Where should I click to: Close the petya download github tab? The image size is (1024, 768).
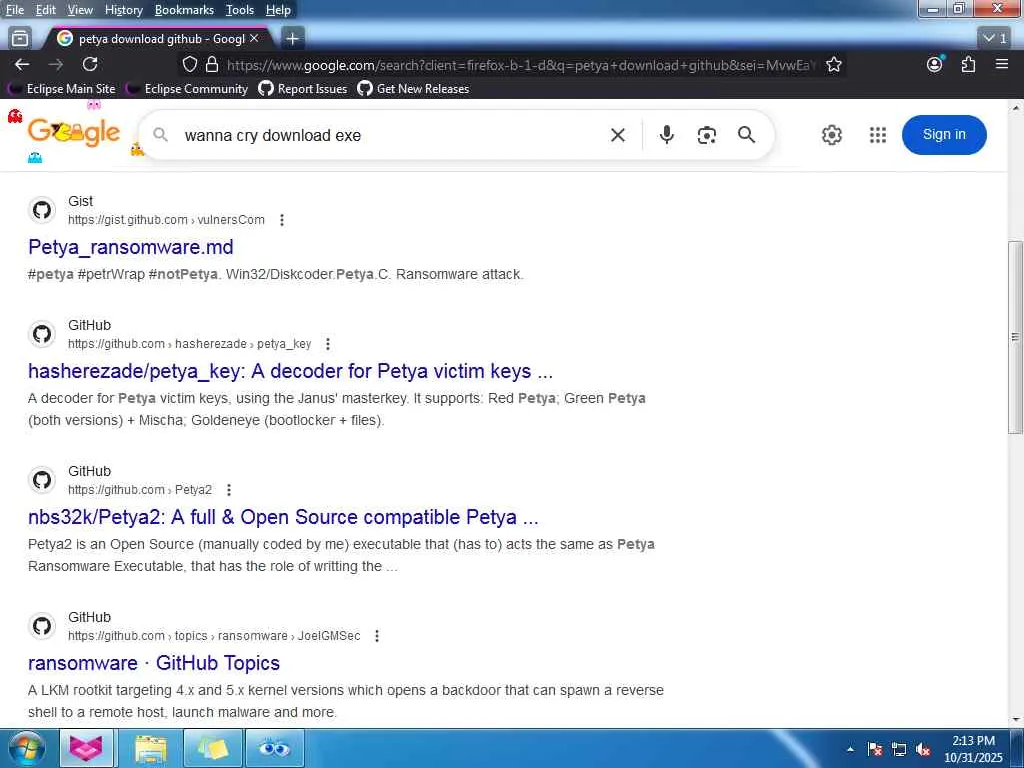click(x=254, y=39)
